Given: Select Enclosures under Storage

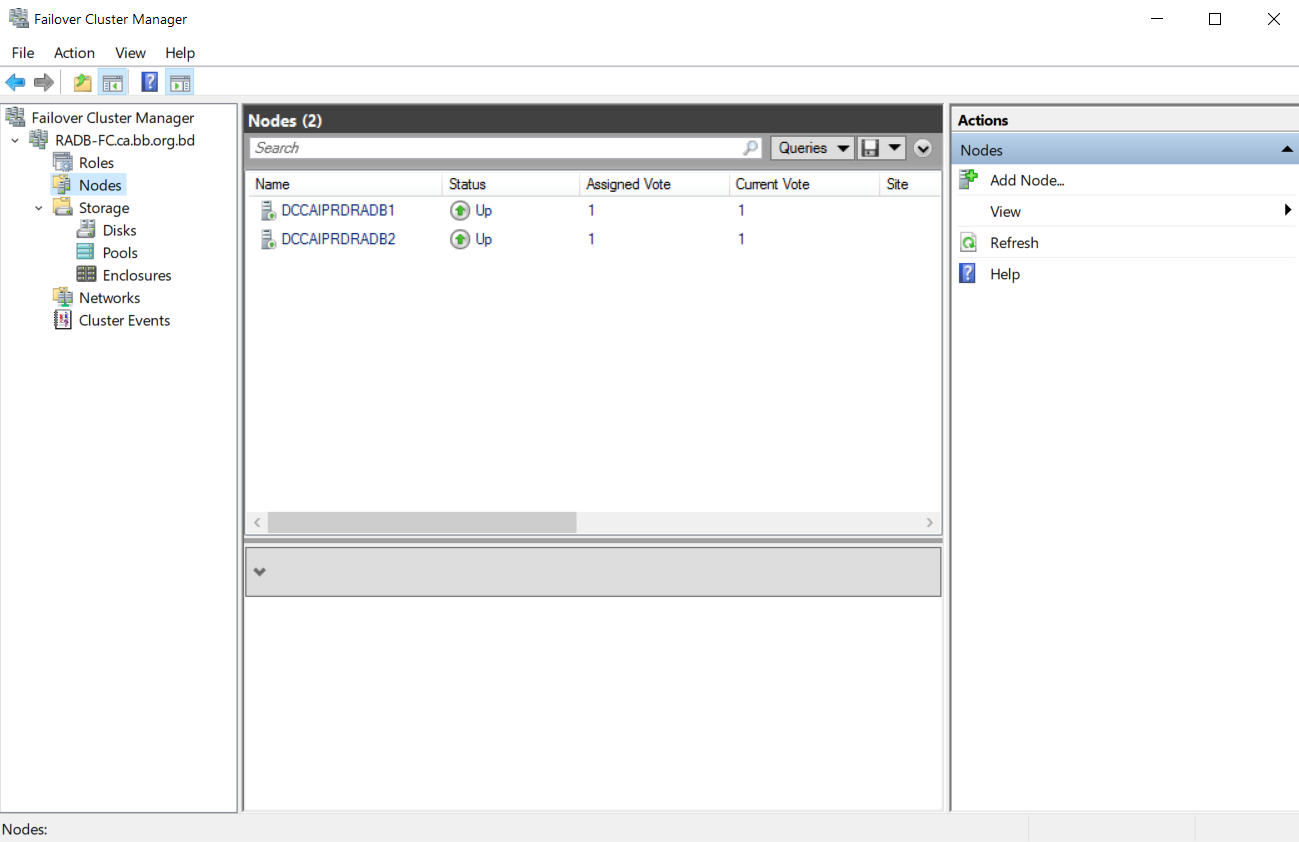Looking at the screenshot, I should click(x=137, y=275).
